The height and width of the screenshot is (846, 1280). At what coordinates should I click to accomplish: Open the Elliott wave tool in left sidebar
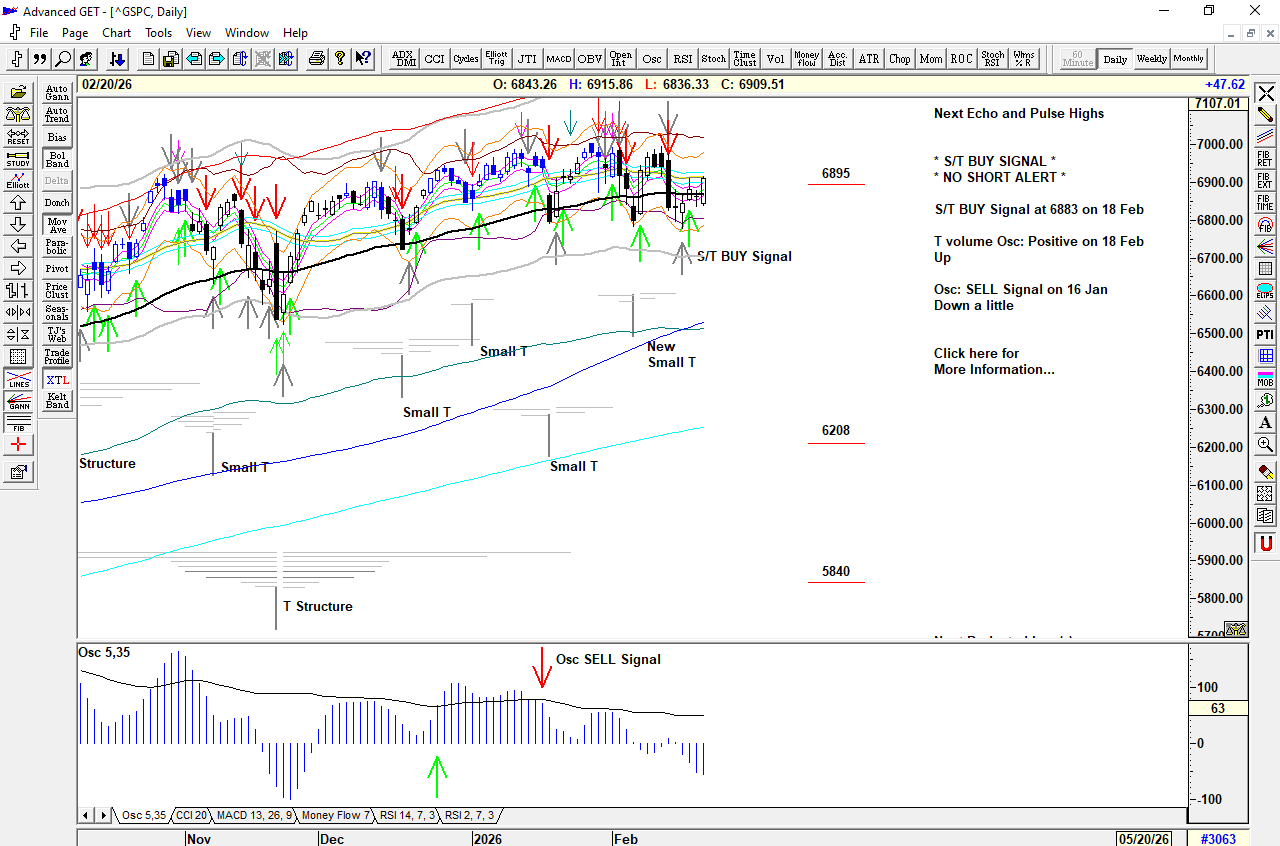18,180
